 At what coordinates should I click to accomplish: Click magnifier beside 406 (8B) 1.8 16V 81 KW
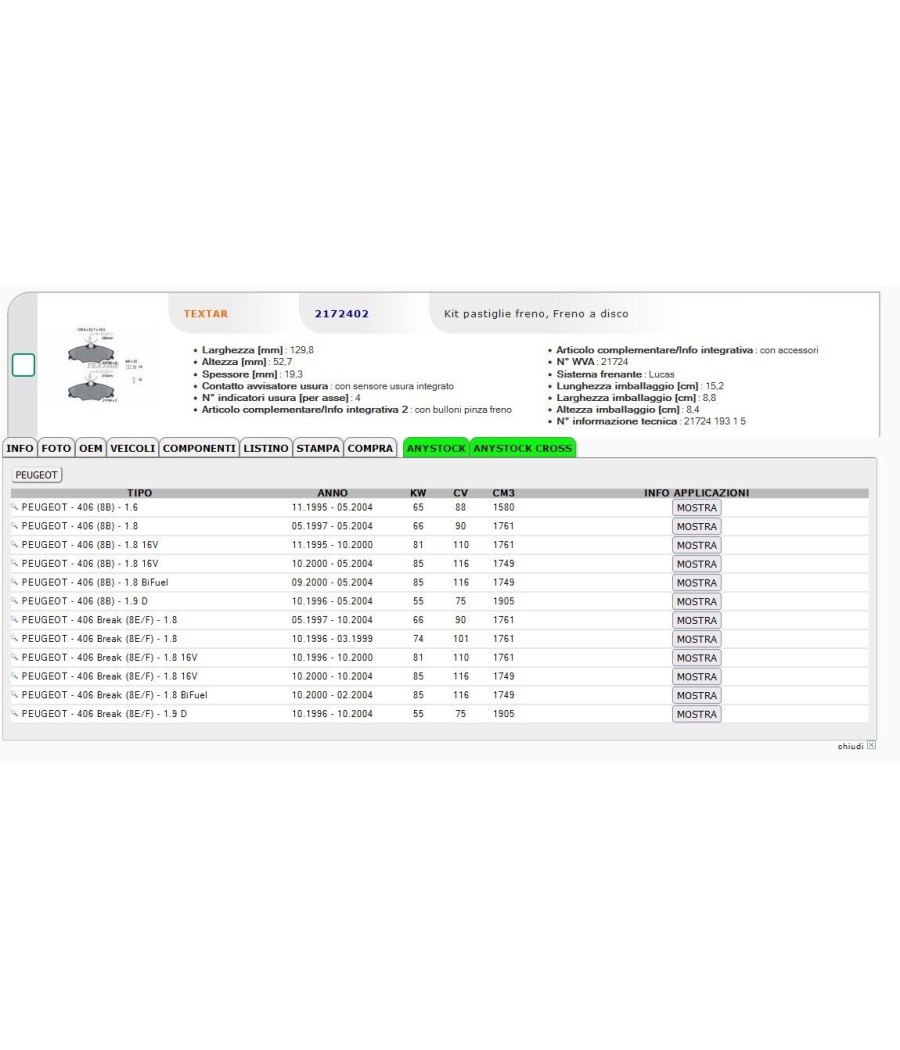tap(15, 545)
